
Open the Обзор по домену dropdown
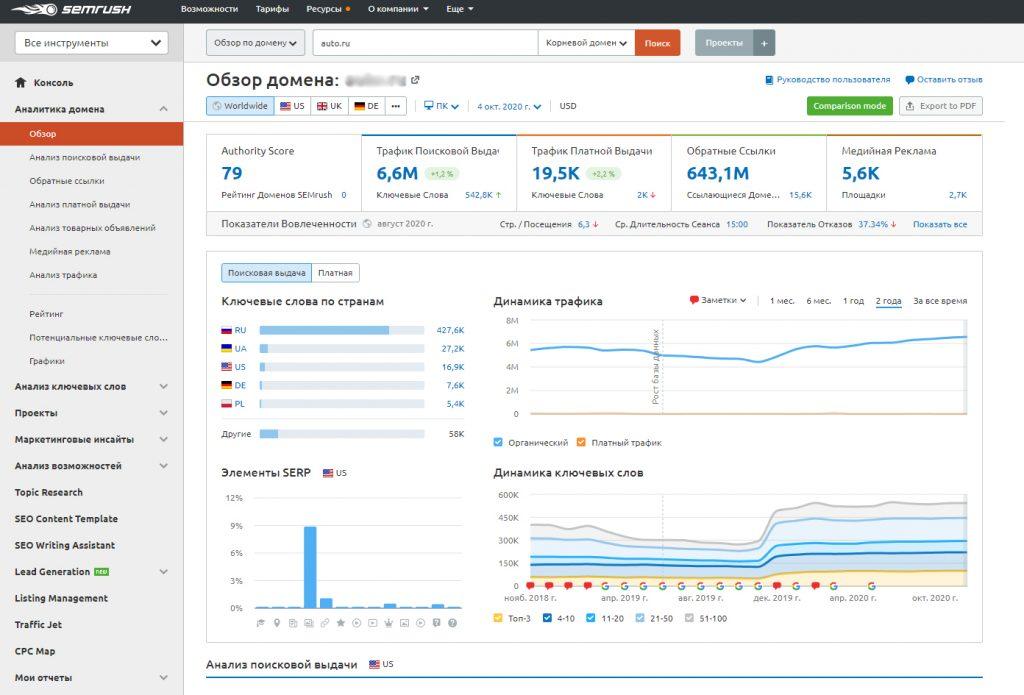point(255,43)
